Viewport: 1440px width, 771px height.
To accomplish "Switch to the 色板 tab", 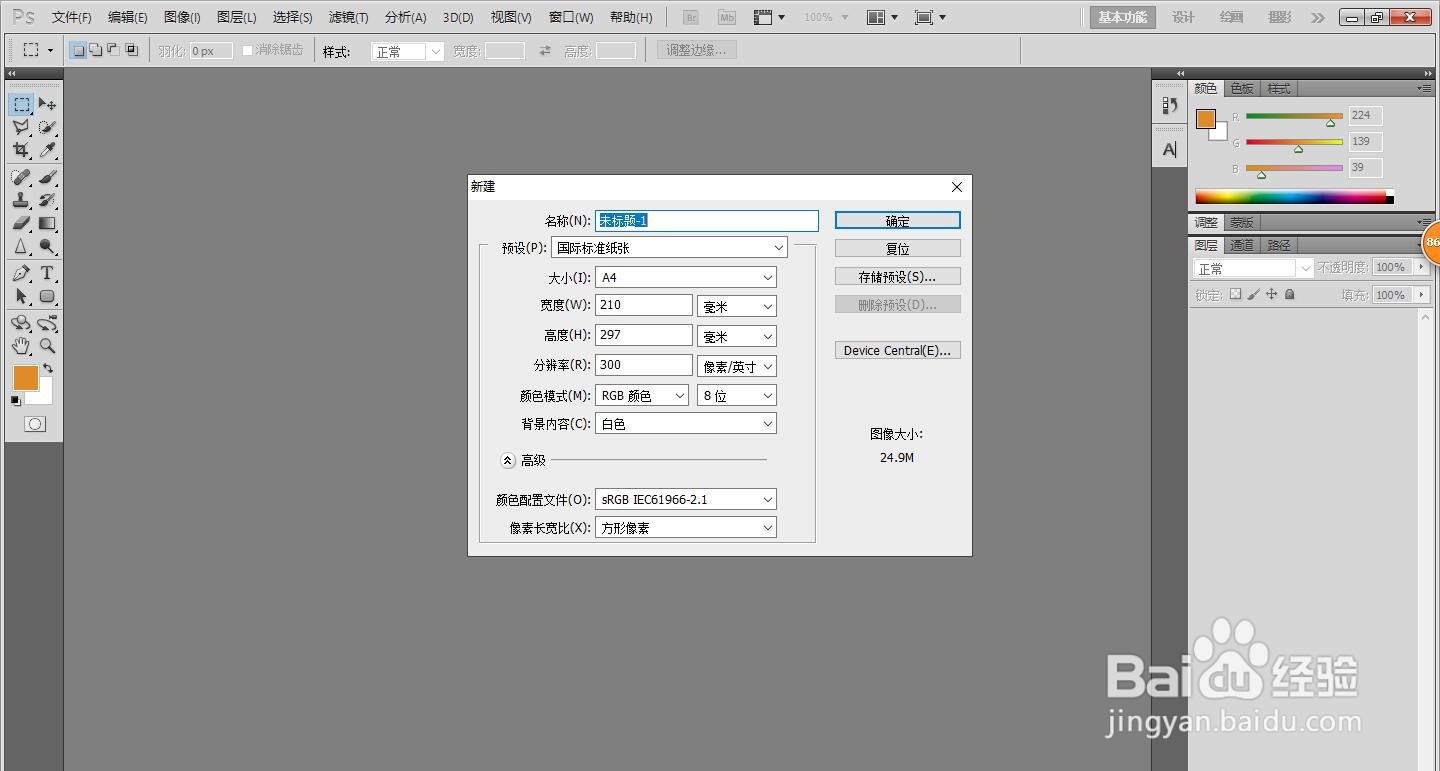I will pos(1241,88).
